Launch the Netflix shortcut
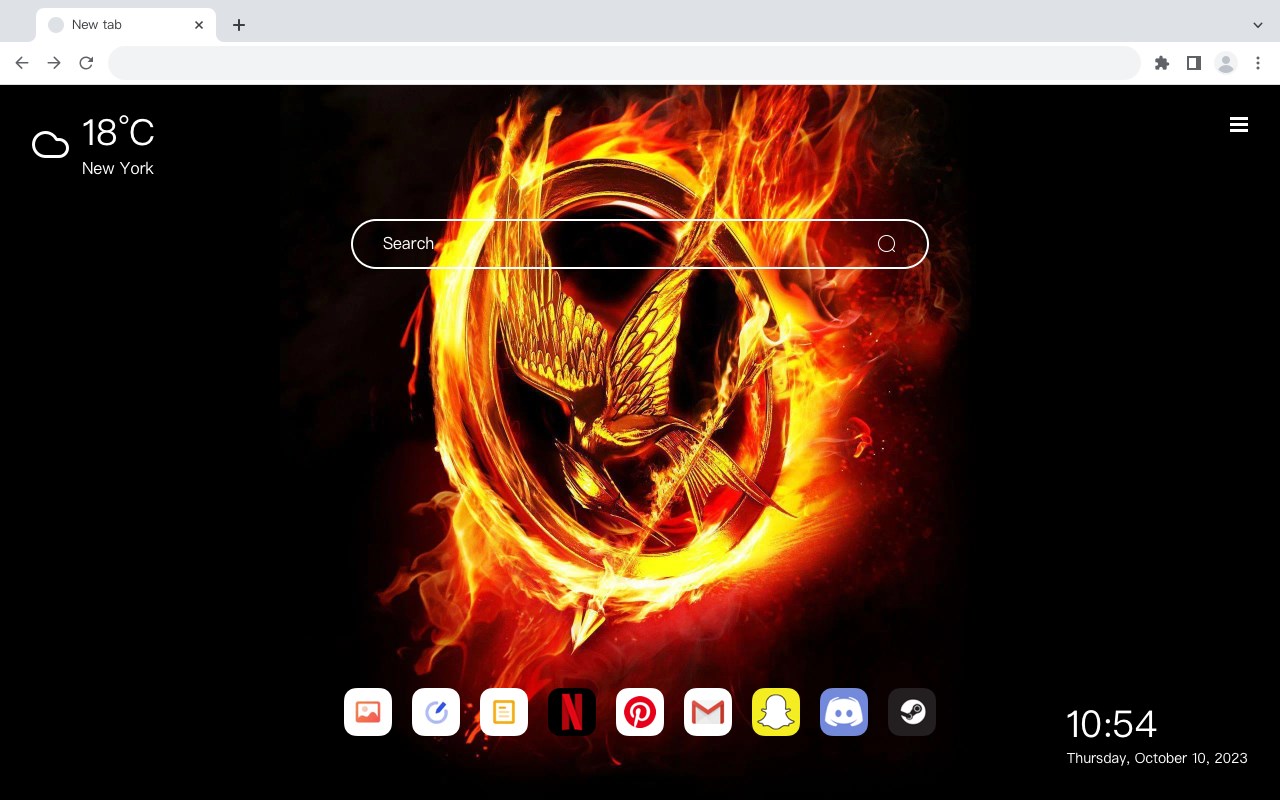The width and height of the screenshot is (1280, 800). coord(572,712)
